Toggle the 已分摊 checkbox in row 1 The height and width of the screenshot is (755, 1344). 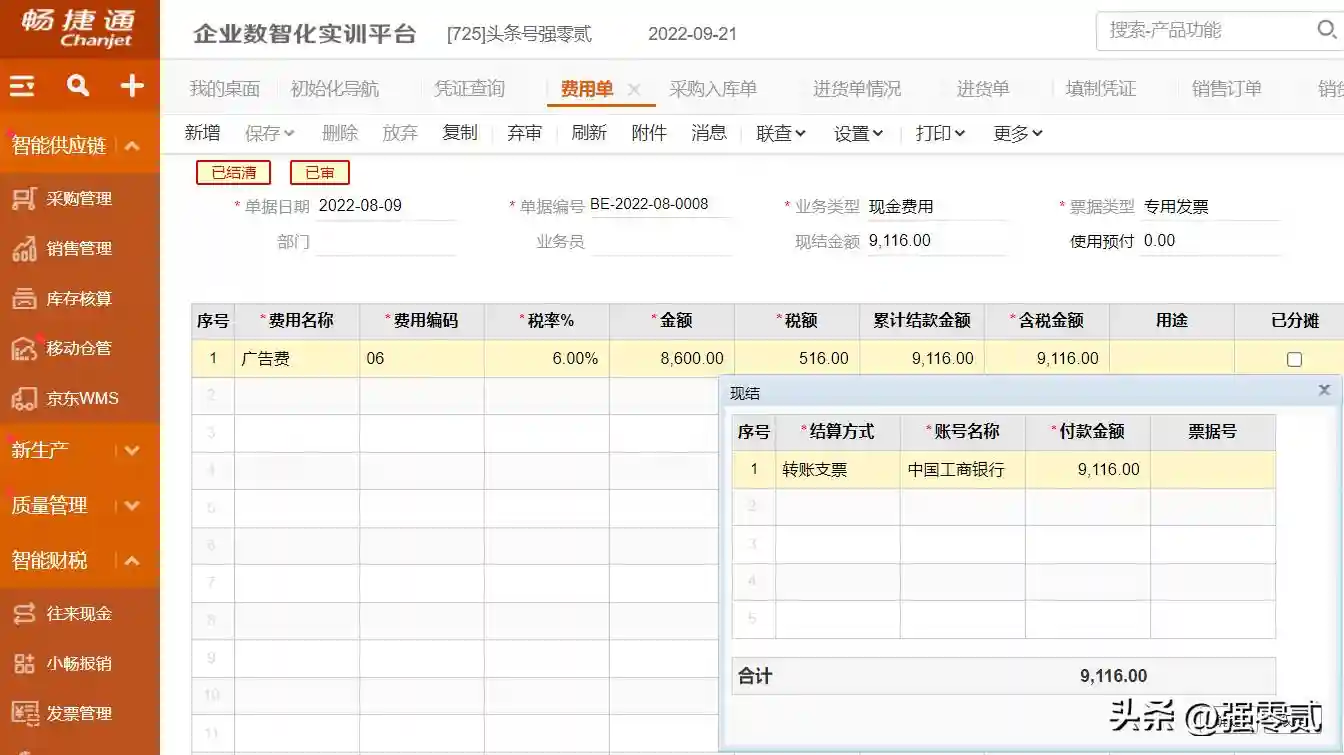pos(1294,359)
